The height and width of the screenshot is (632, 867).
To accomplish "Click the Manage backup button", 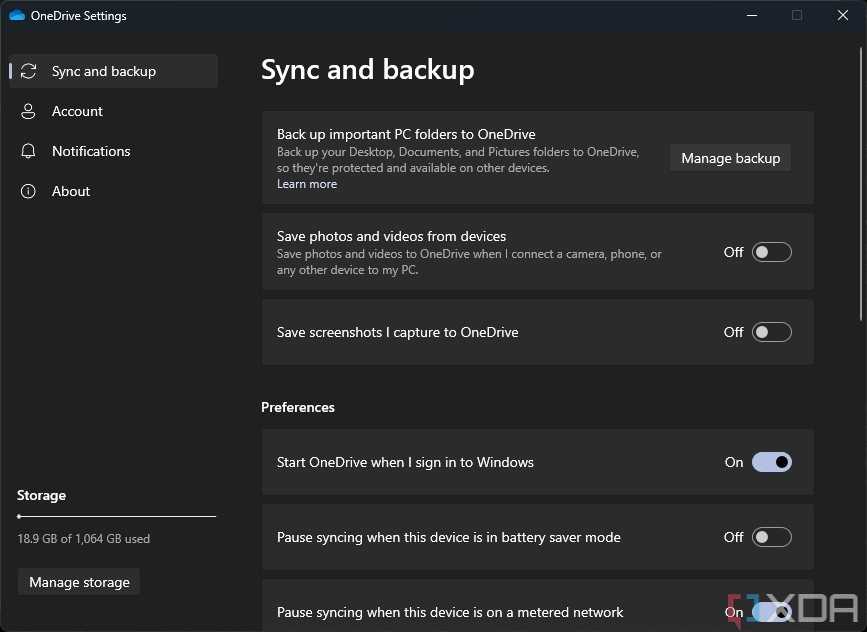I will click(x=730, y=158).
